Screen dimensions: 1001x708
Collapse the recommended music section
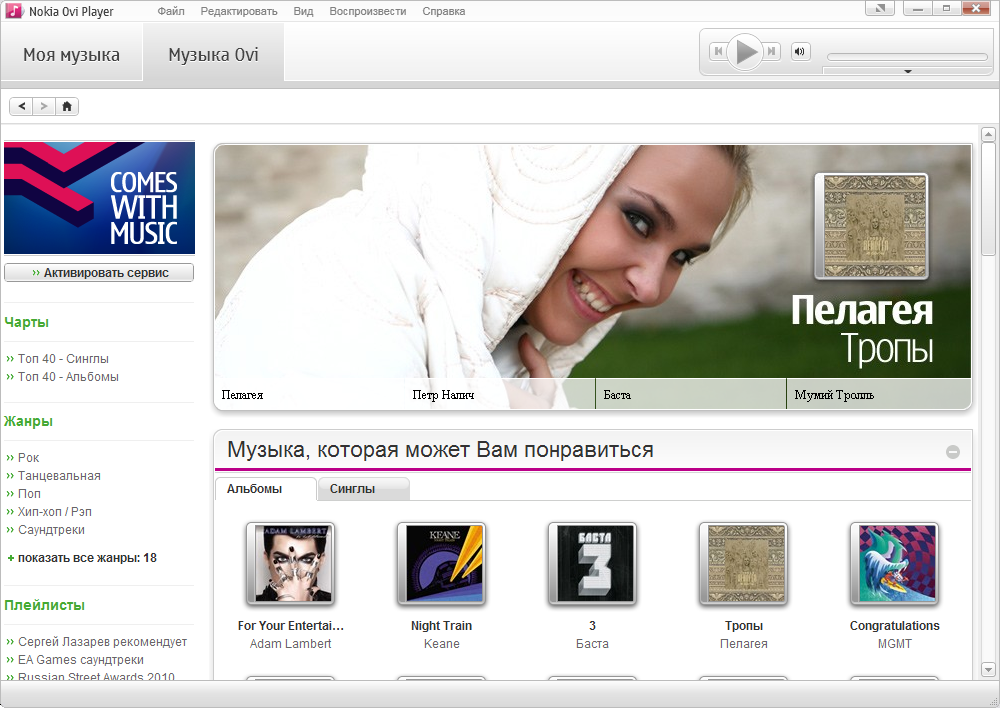pos(953,452)
